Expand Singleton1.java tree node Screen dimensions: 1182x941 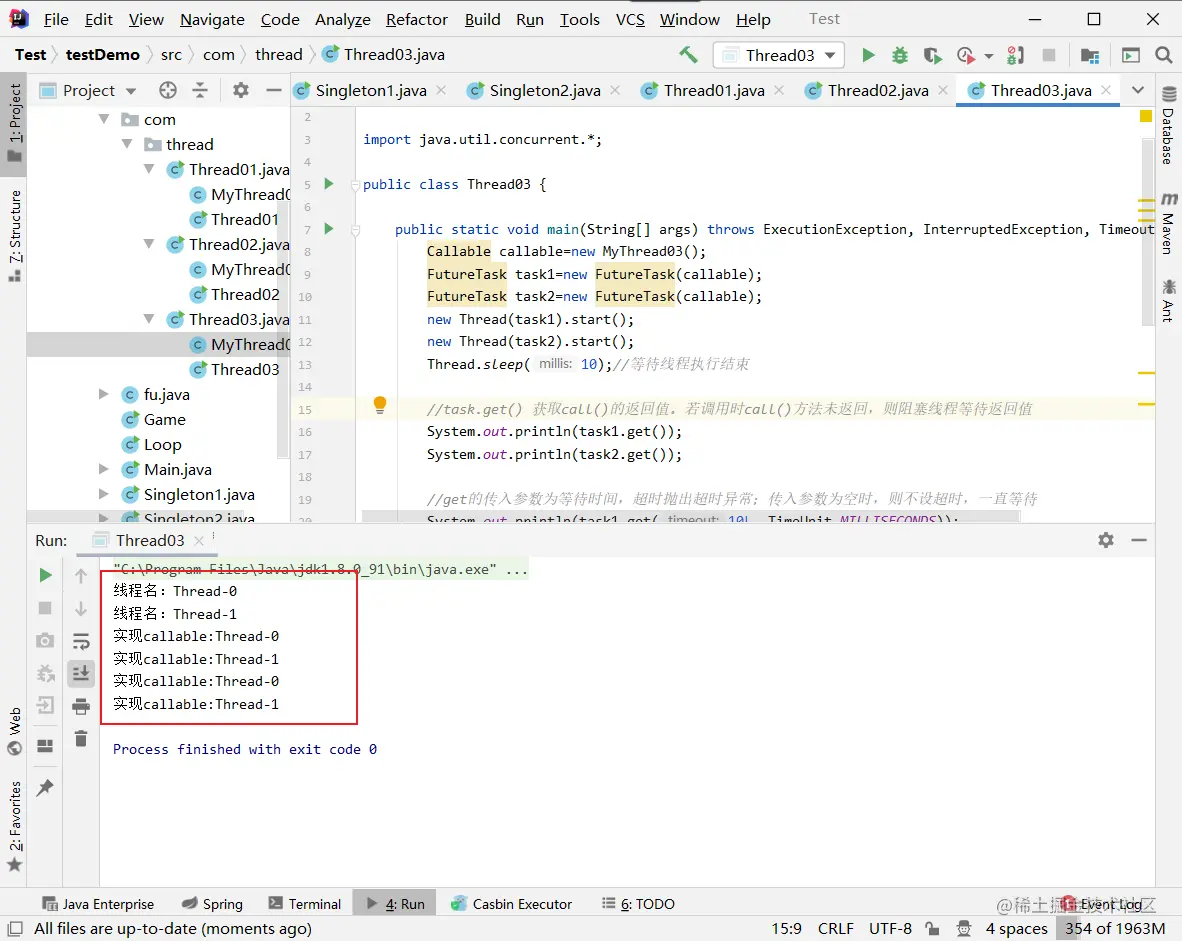coord(104,494)
